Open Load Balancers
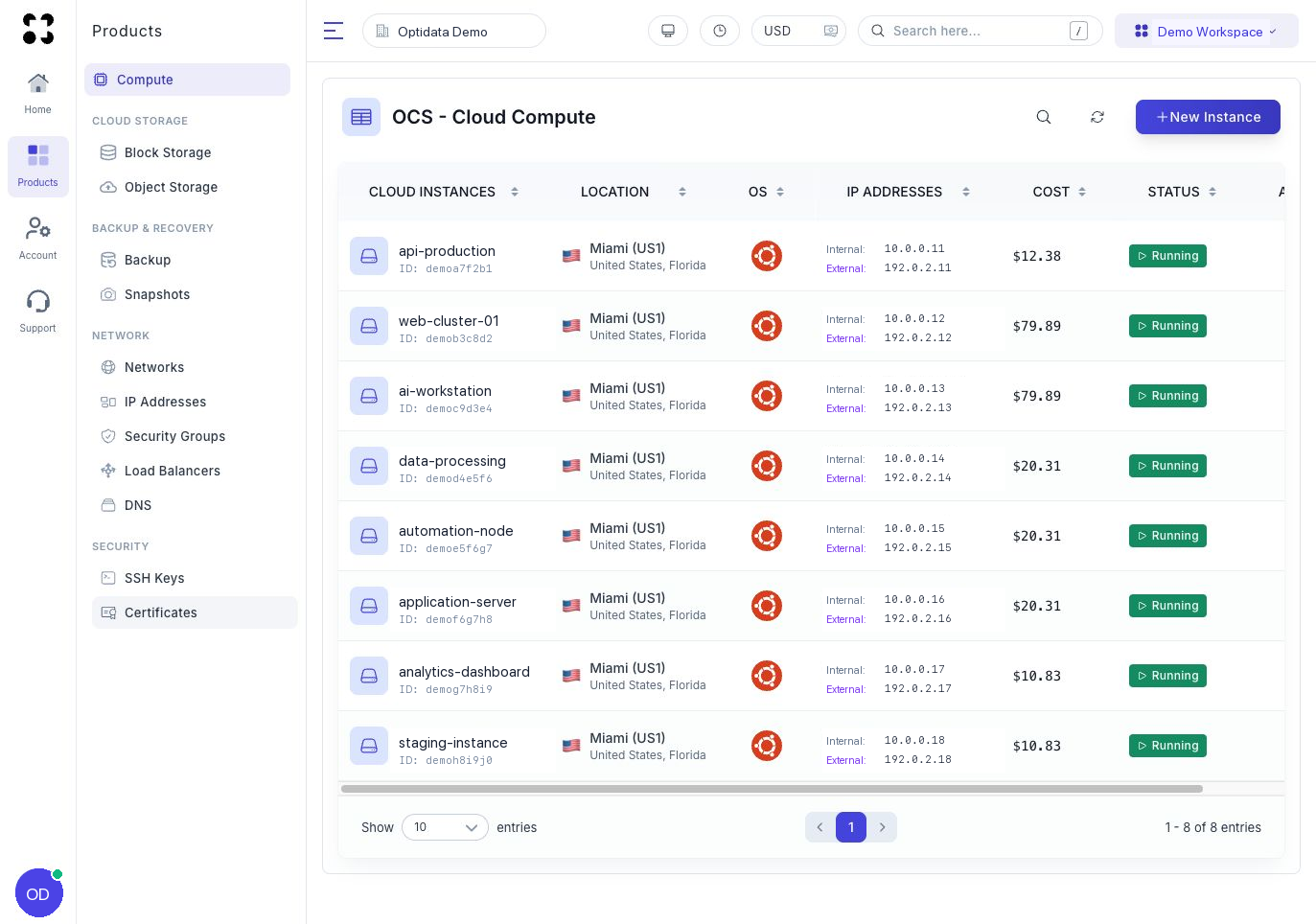Viewport: 1316px width, 924px height. pos(195,471)
